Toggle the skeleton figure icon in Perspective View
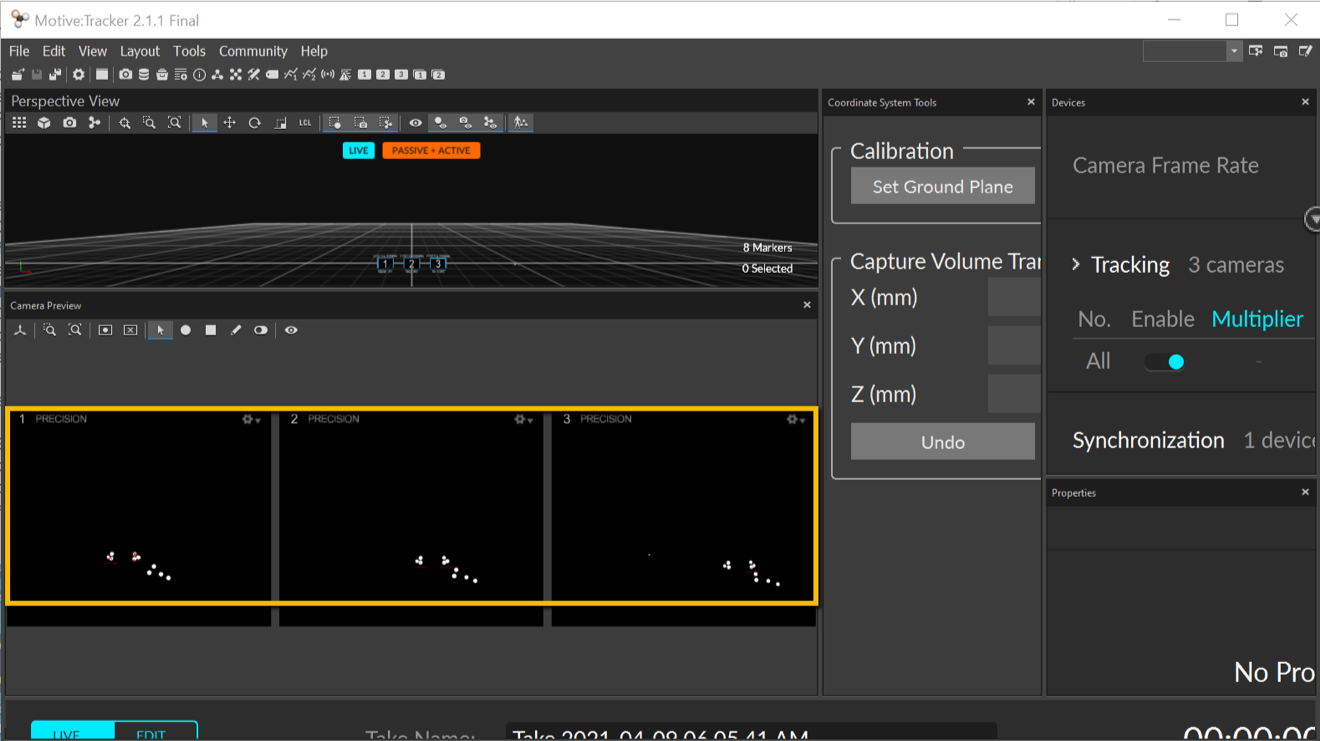 pos(520,122)
